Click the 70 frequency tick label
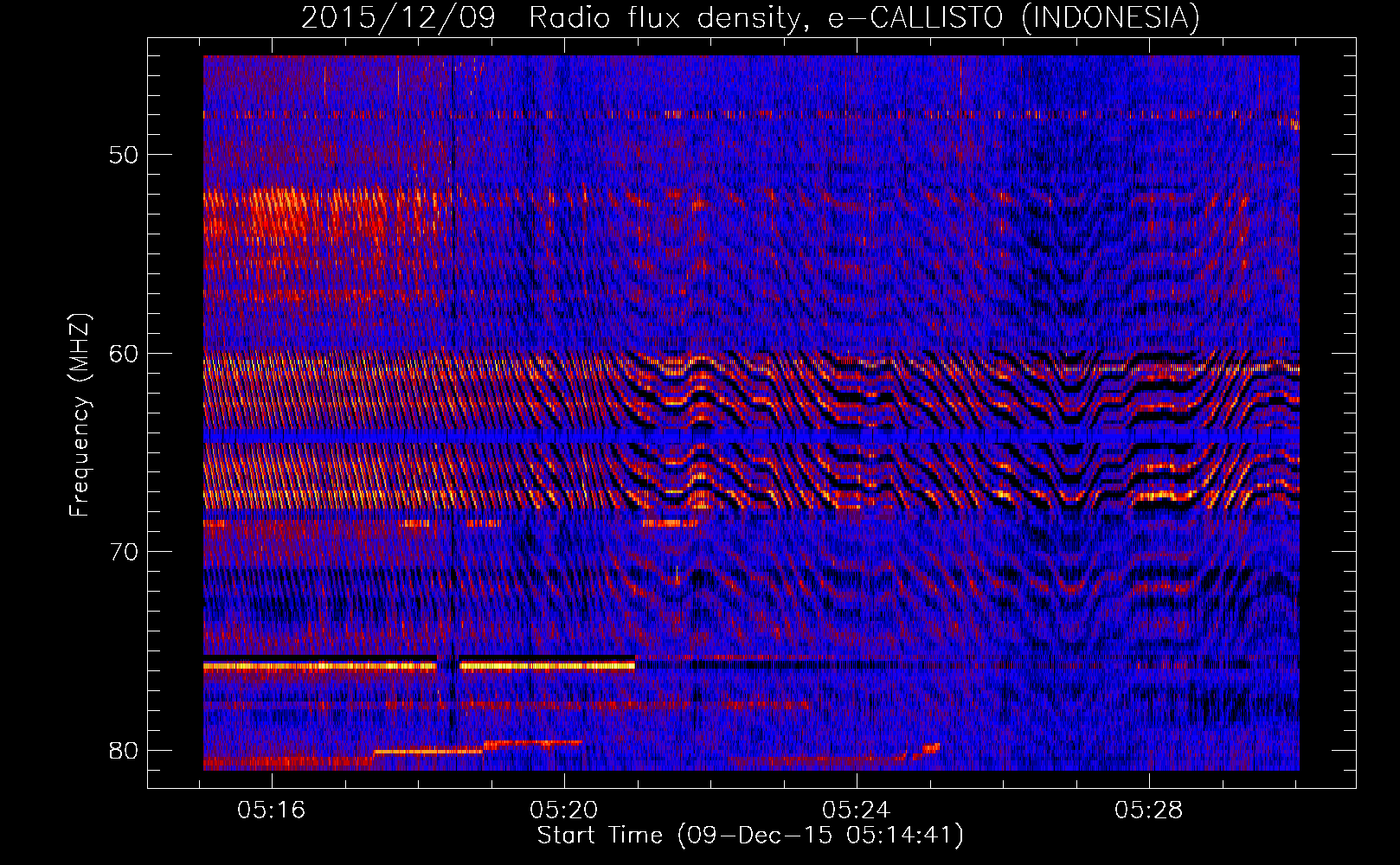The height and width of the screenshot is (865, 1400). [125, 552]
